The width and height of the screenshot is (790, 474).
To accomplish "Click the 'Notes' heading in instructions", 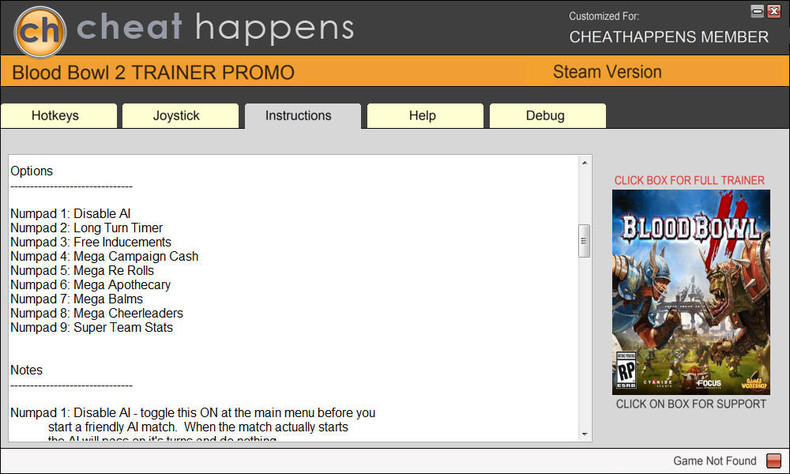I will click(26, 370).
